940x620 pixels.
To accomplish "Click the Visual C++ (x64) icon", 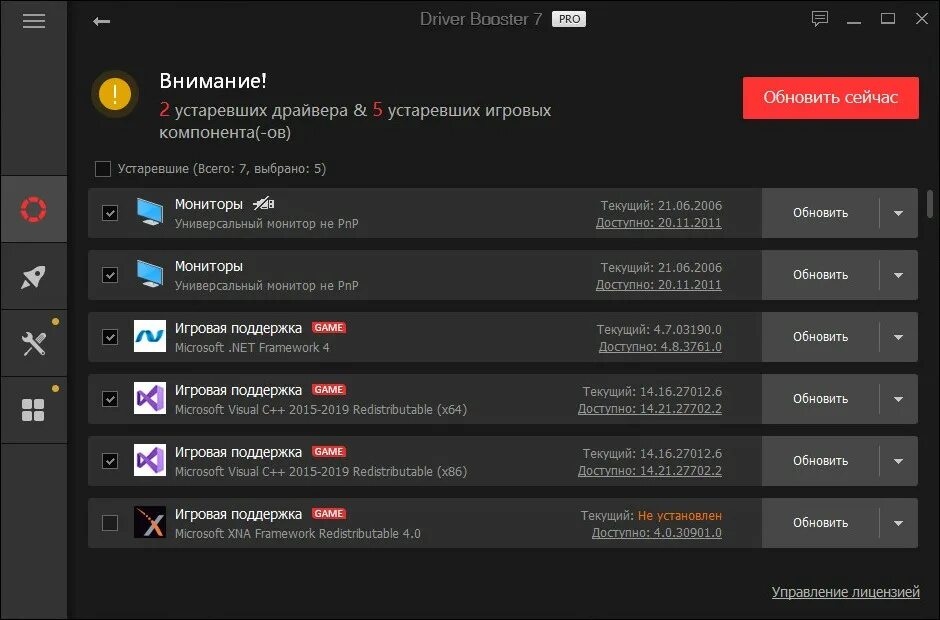I will [x=150, y=398].
